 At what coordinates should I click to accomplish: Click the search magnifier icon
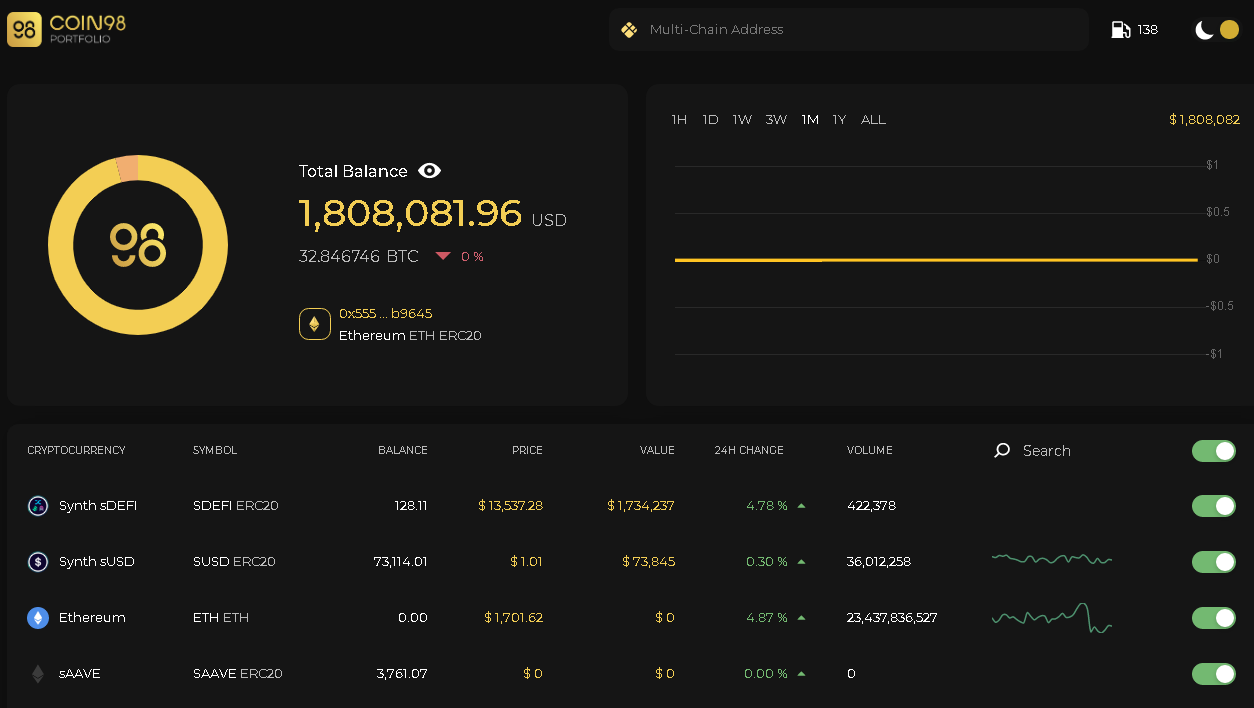(x=1002, y=451)
